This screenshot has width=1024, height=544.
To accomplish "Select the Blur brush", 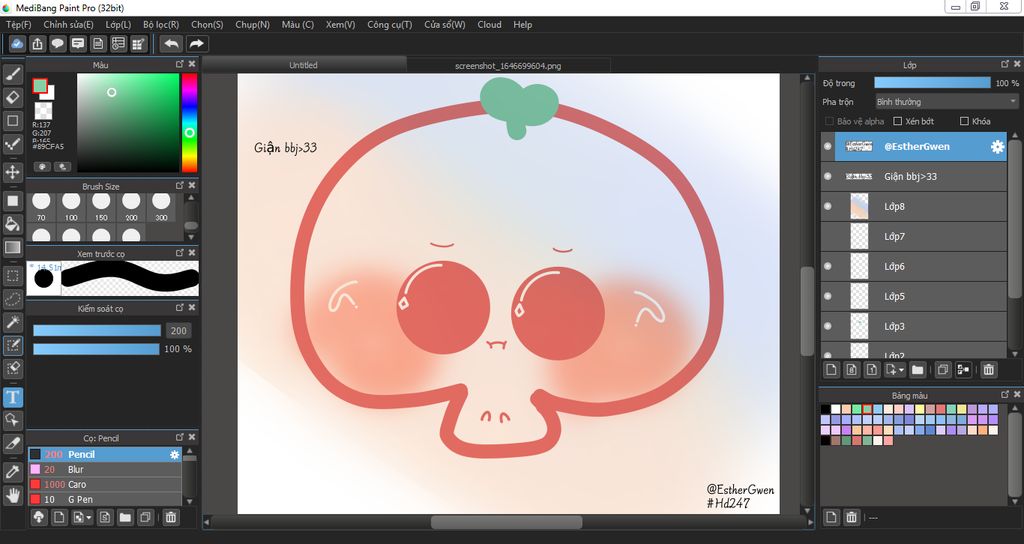I will coord(104,470).
